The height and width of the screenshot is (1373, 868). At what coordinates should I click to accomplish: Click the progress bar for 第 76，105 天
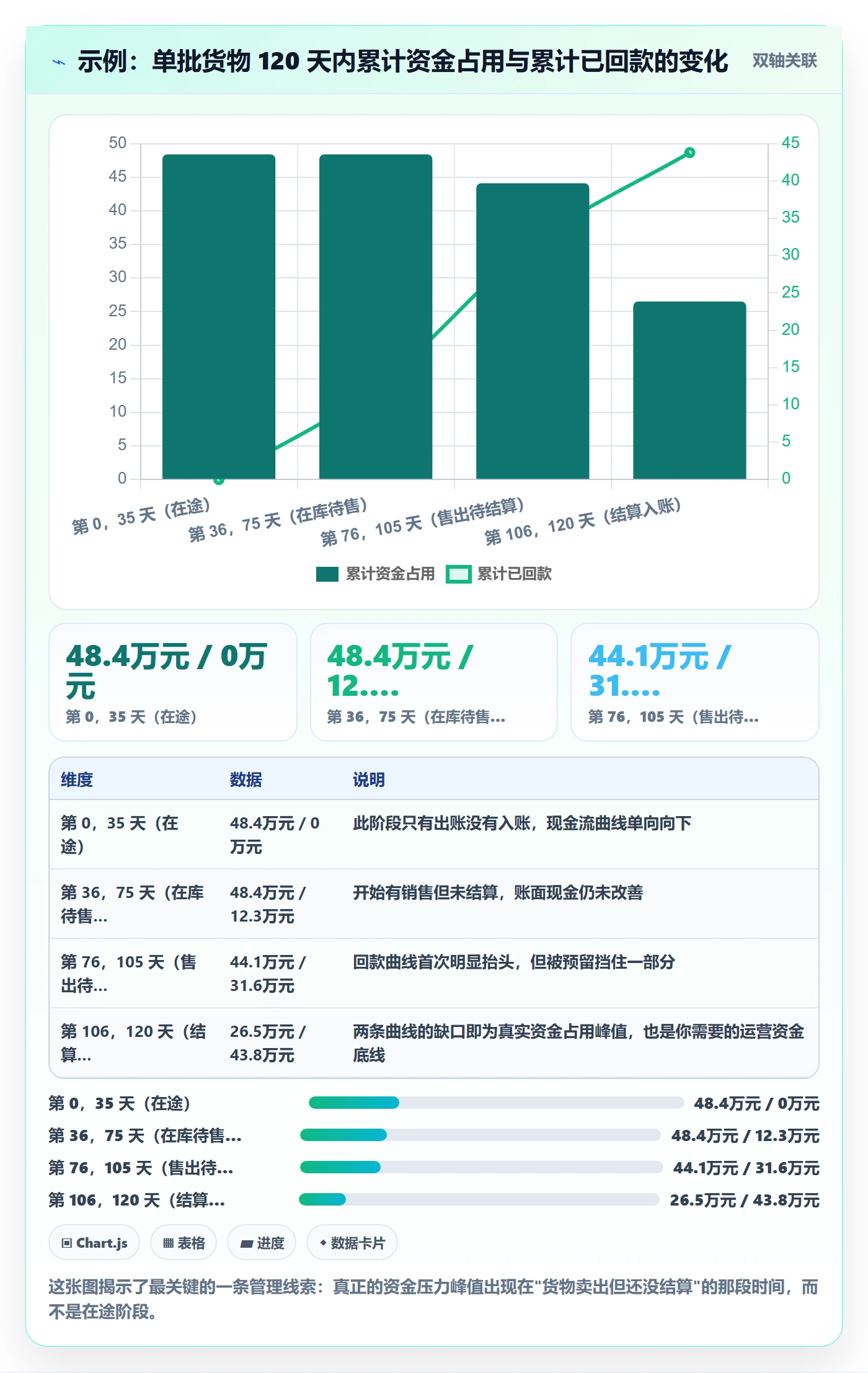(x=482, y=1167)
